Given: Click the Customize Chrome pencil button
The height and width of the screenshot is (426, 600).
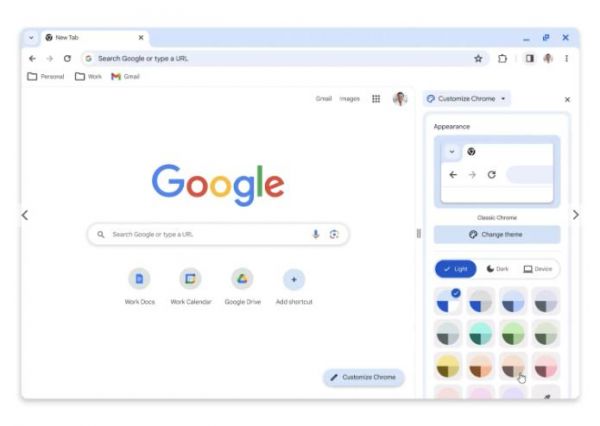Looking at the screenshot, I should pyautogui.click(x=364, y=377).
